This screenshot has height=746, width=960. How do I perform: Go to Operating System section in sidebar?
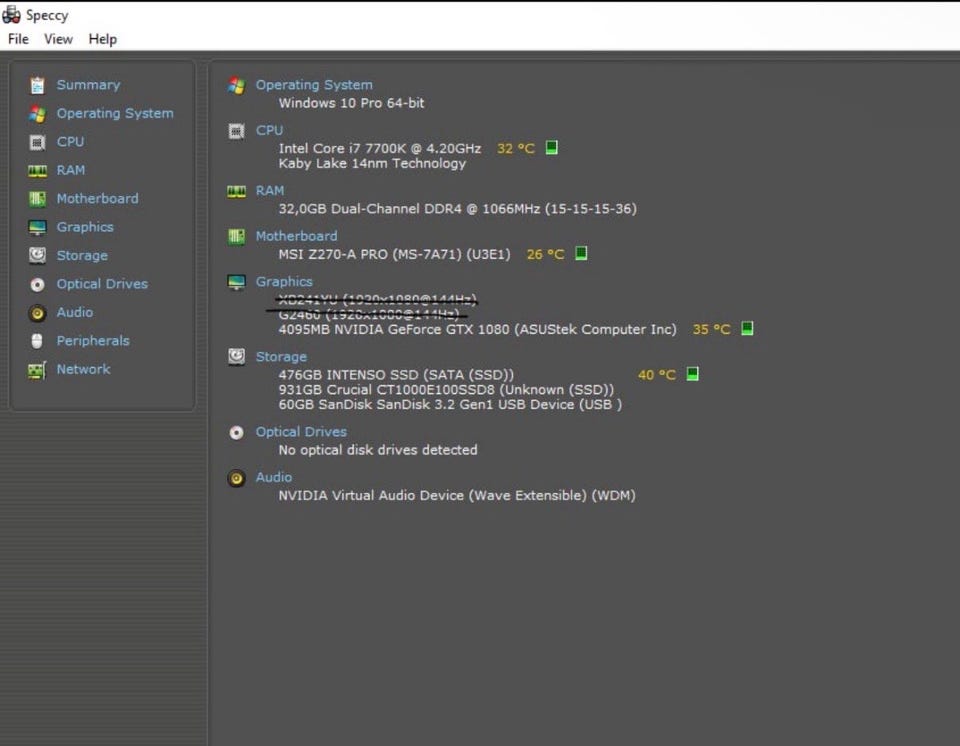(115, 113)
